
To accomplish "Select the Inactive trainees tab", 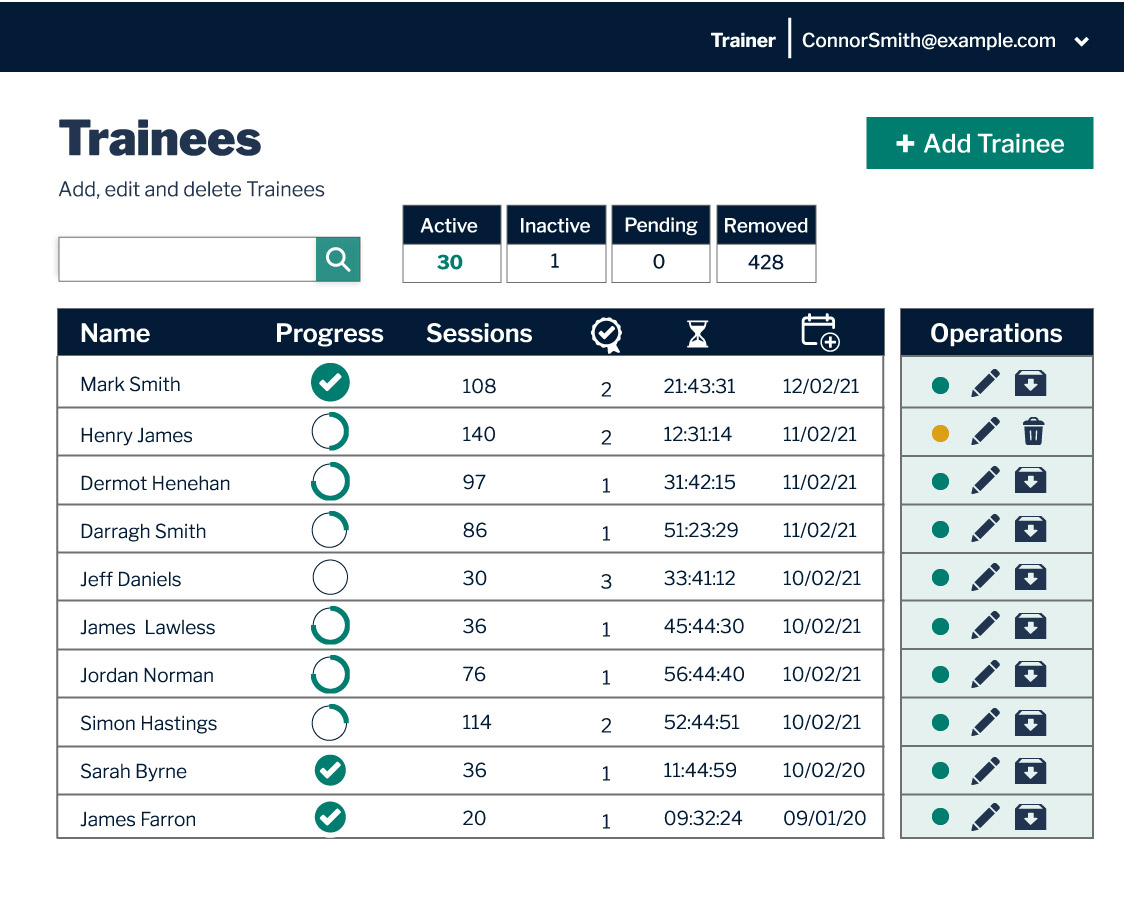I will click(555, 244).
